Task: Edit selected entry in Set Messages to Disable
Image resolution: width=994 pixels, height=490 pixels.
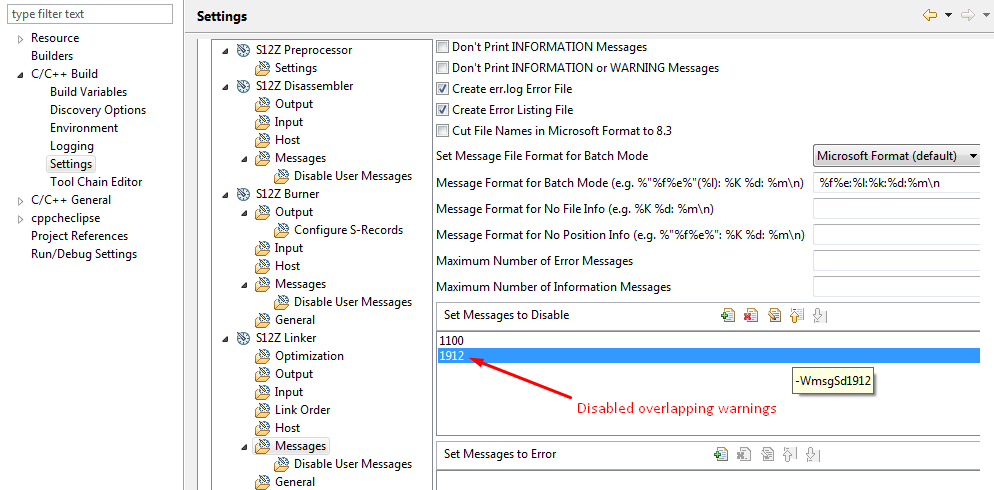Action: point(774,315)
